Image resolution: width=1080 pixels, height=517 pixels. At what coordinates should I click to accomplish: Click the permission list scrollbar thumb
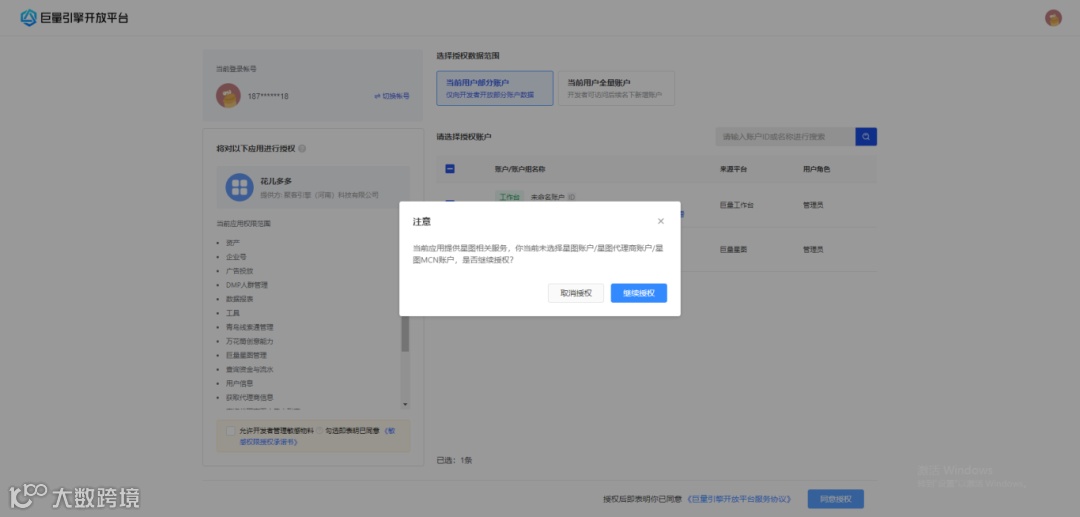405,334
